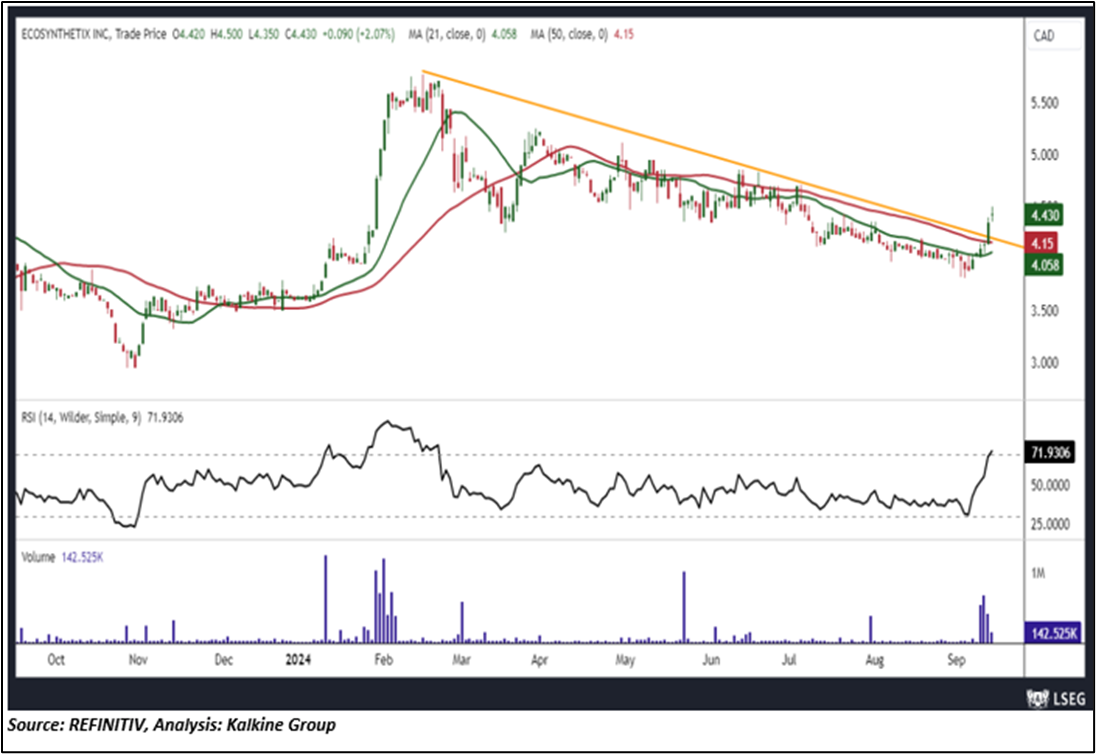Screen dimensions: 1096x754
Task: Click the Dec label on time axis
Action: point(223,660)
